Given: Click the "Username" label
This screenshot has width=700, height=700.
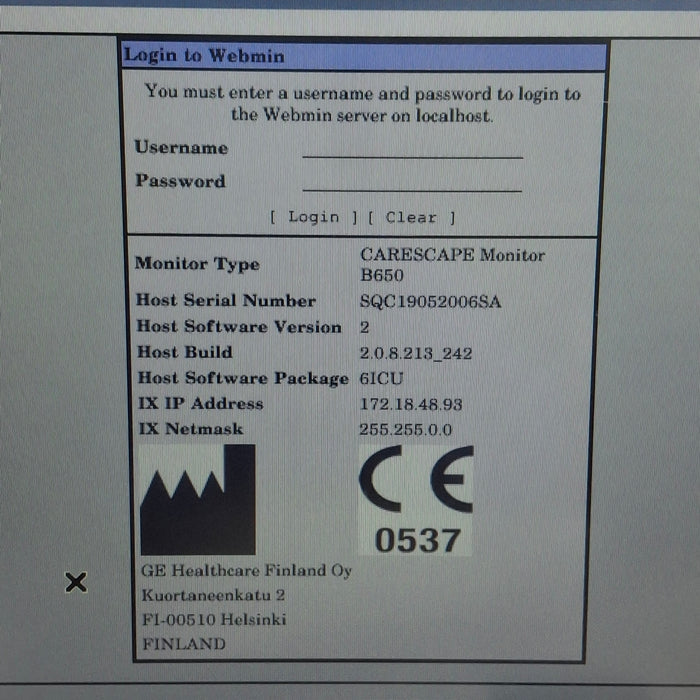Looking at the screenshot, I should 181,147.
